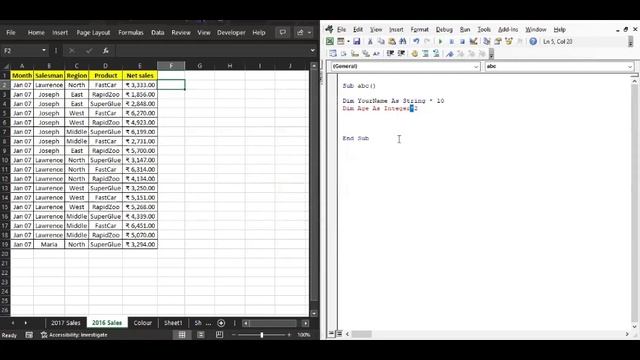The height and width of the screenshot is (360, 640).
Task: Click the New sheet plus icon
Action: (x=221, y=323)
